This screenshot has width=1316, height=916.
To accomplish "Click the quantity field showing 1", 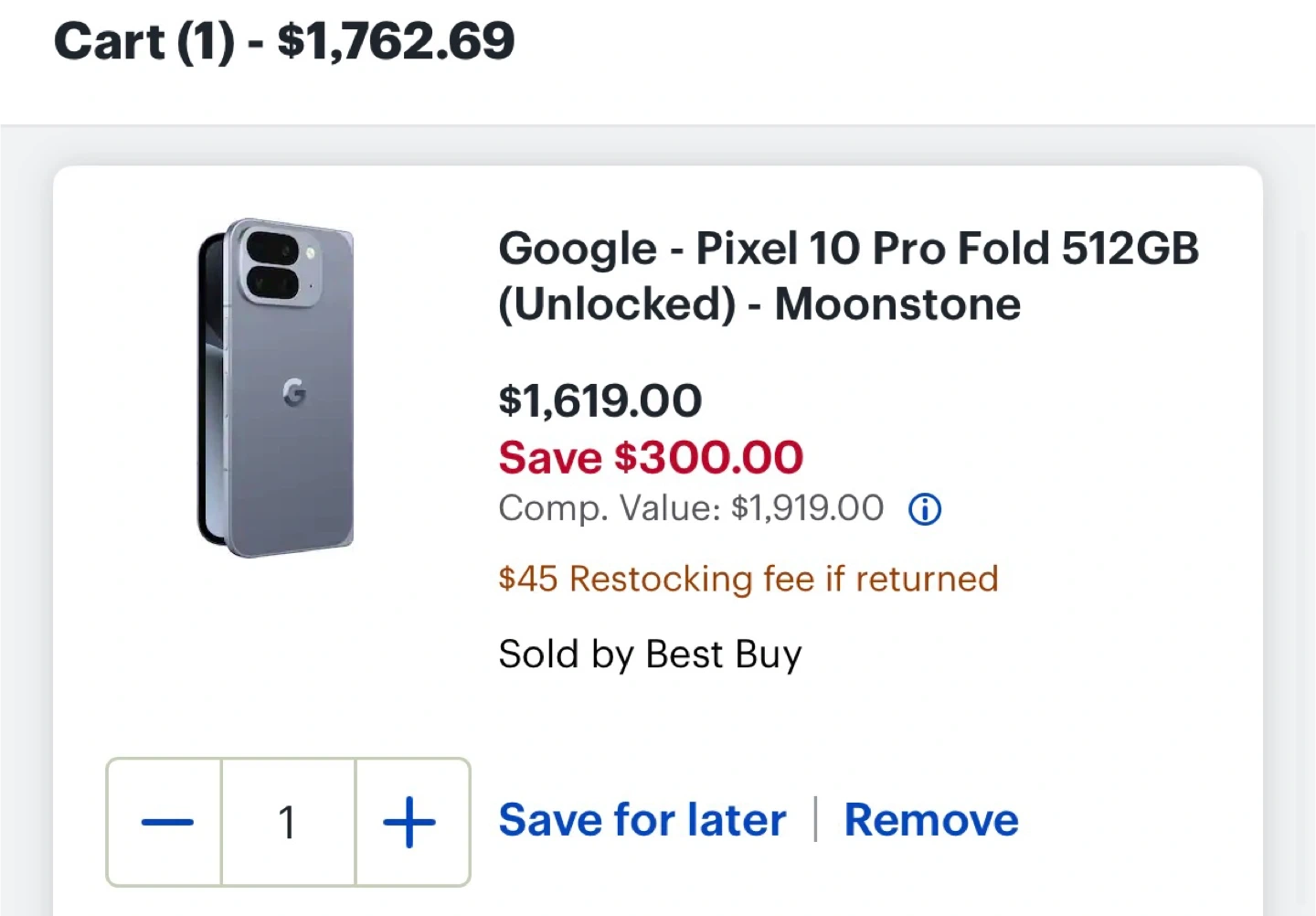I will coord(287,822).
